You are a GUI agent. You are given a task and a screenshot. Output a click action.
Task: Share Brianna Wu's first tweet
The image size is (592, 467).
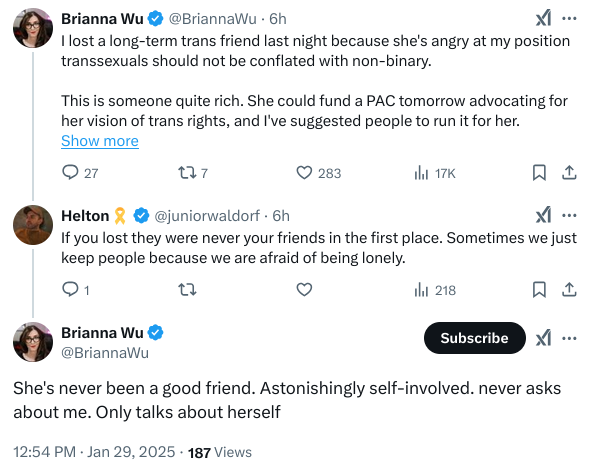click(569, 173)
